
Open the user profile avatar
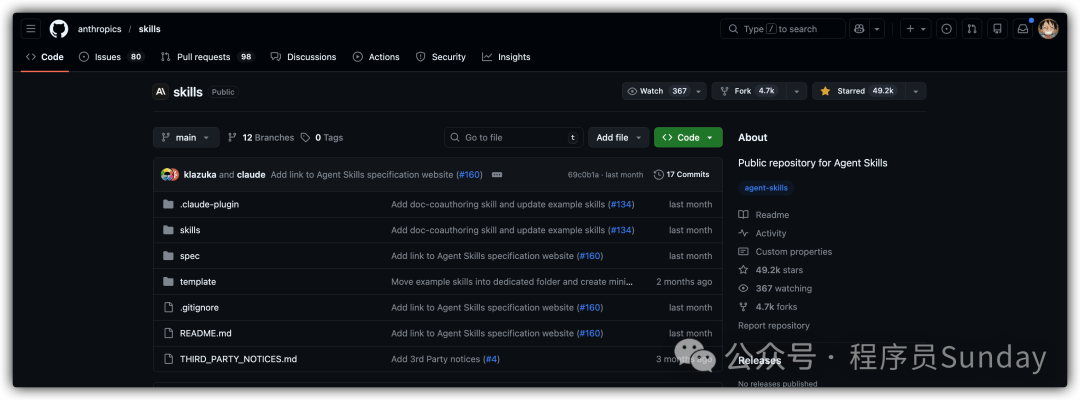[1048, 29]
